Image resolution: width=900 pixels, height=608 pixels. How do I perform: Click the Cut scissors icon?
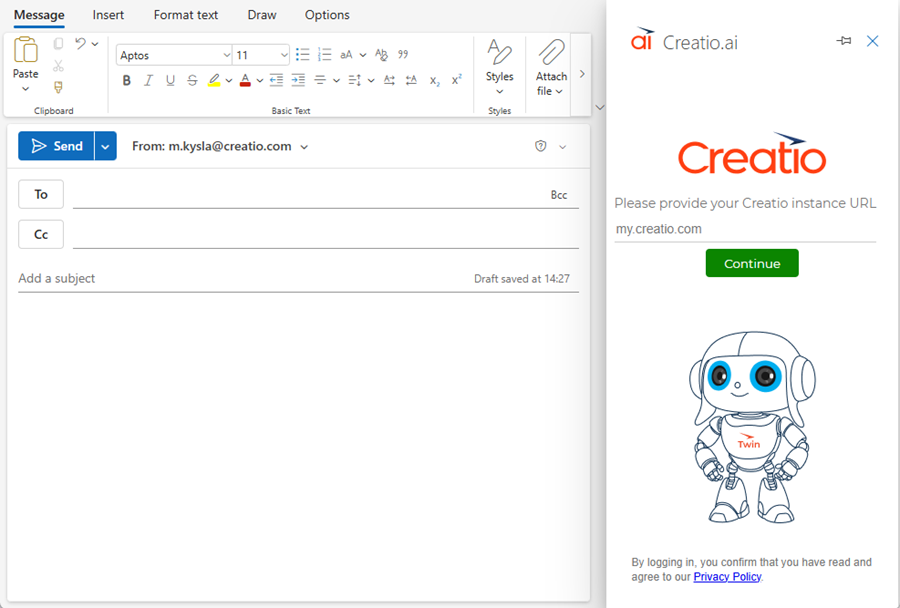tap(58, 65)
